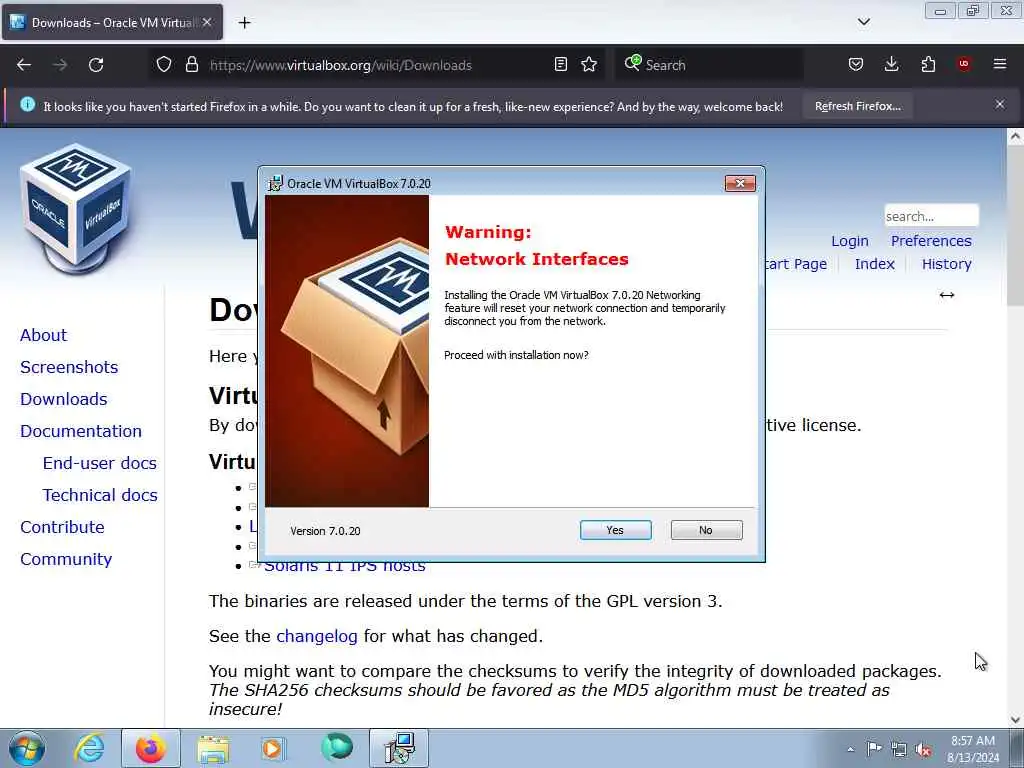Viewport: 1024px width, 768px height.
Task: Open the Preferences link
Action: point(931,241)
